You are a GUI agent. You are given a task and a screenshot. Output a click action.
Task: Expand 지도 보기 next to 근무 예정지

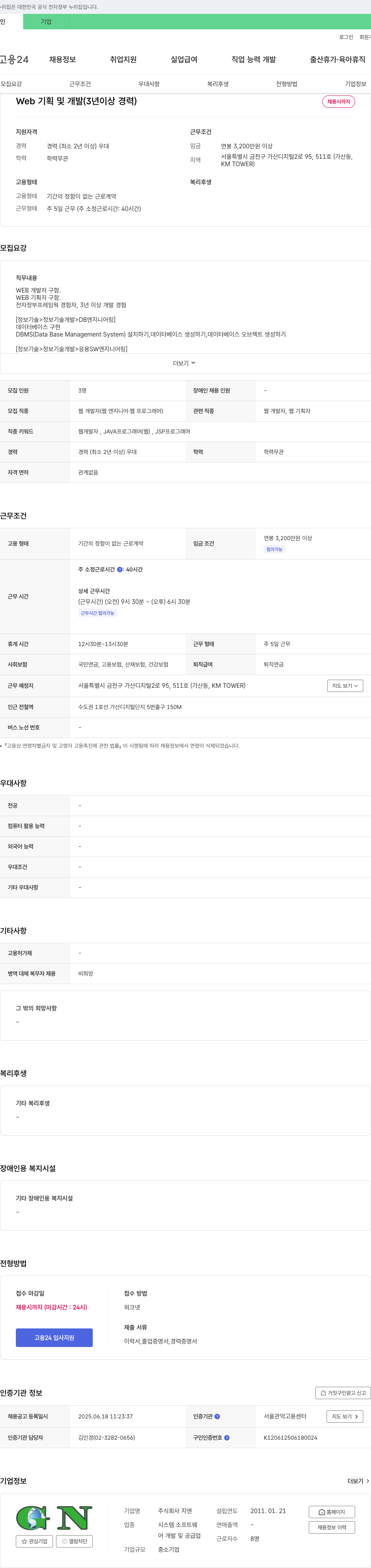[345, 685]
